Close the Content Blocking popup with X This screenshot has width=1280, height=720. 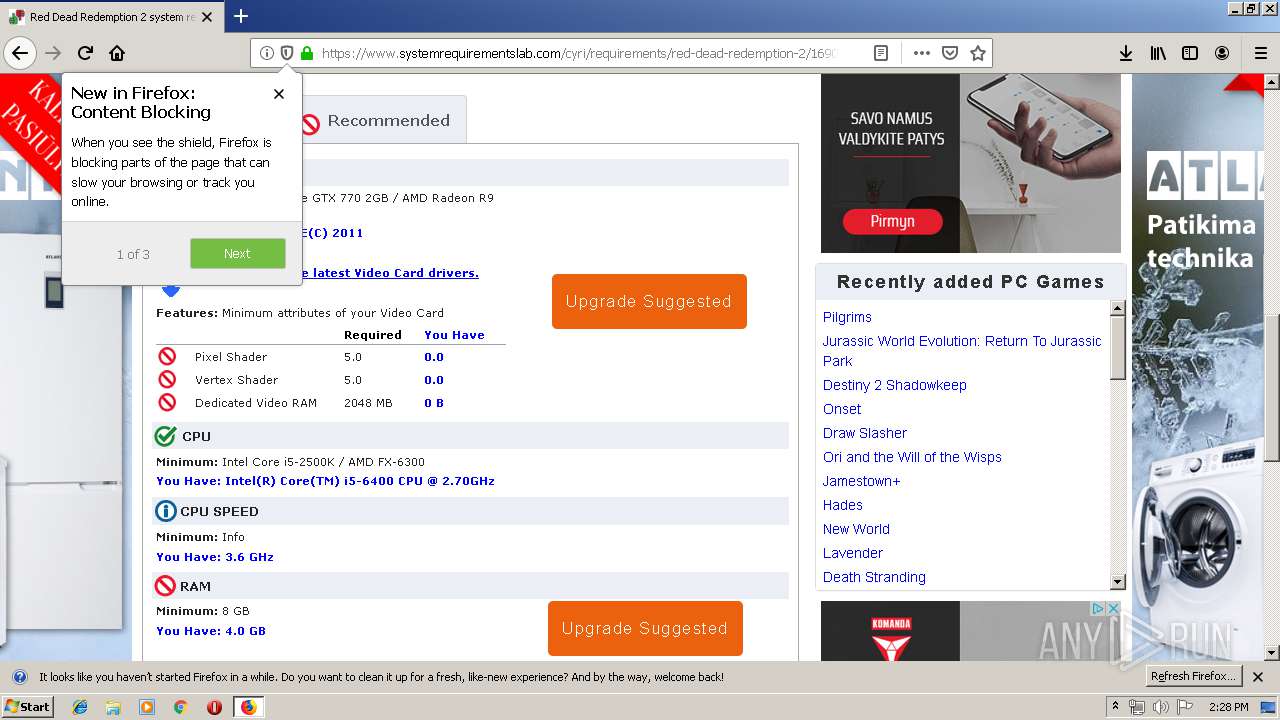279,94
